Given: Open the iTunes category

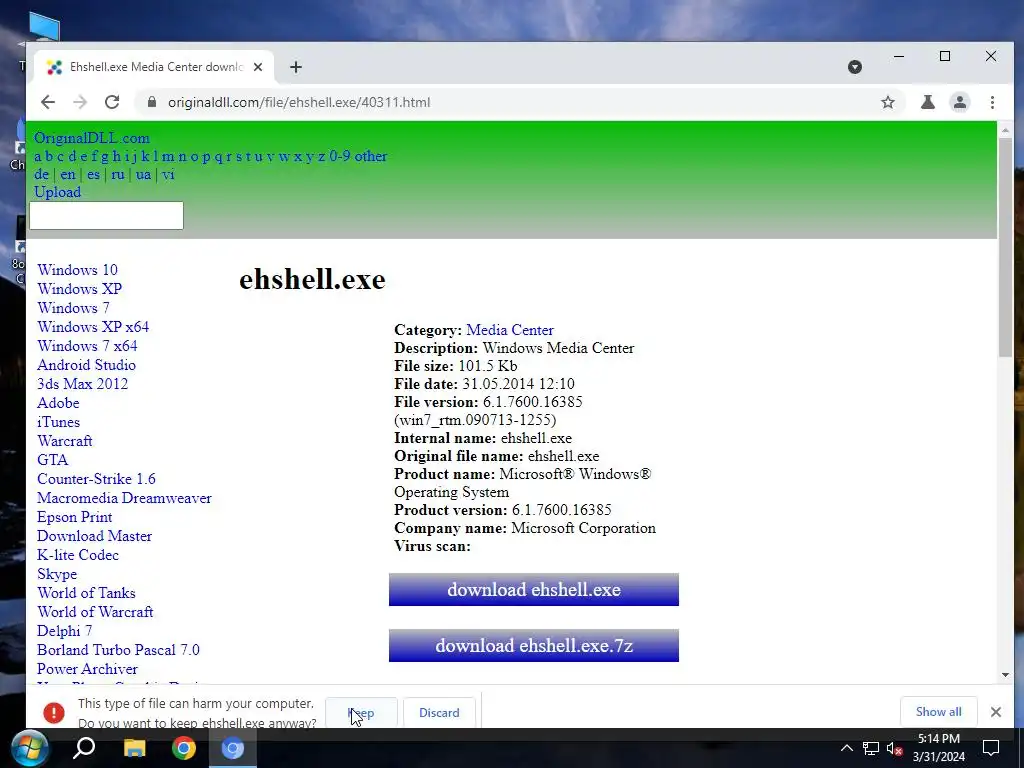Looking at the screenshot, I should click(58, 422).
